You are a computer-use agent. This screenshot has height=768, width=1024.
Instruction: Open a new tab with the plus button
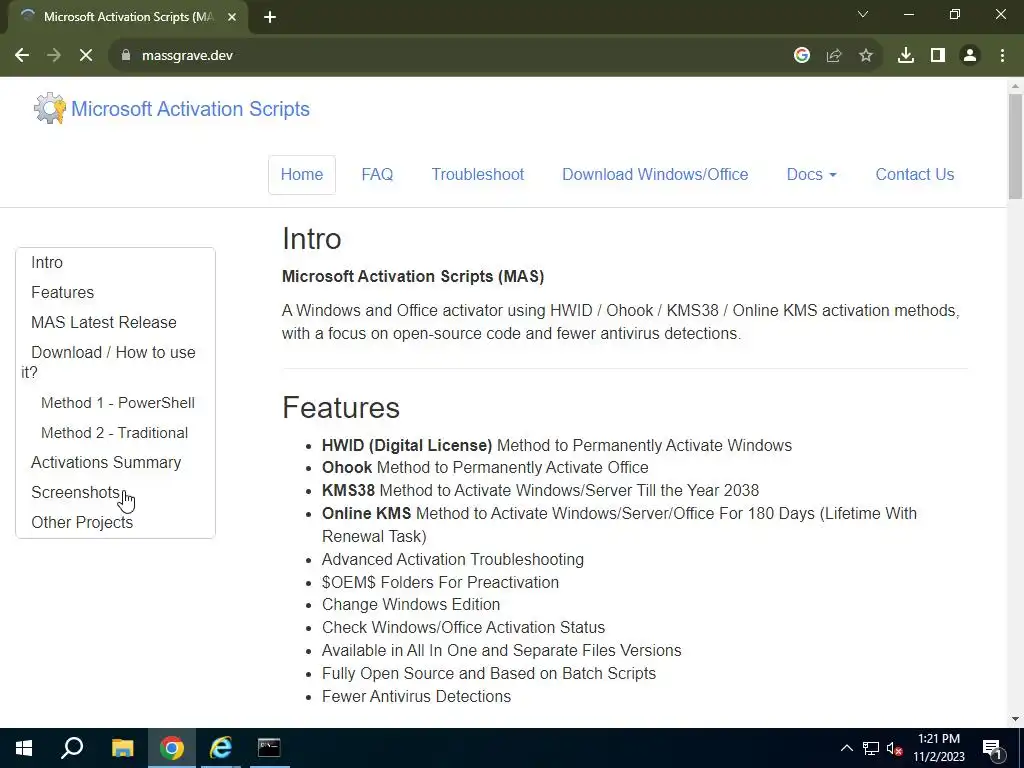270,17
